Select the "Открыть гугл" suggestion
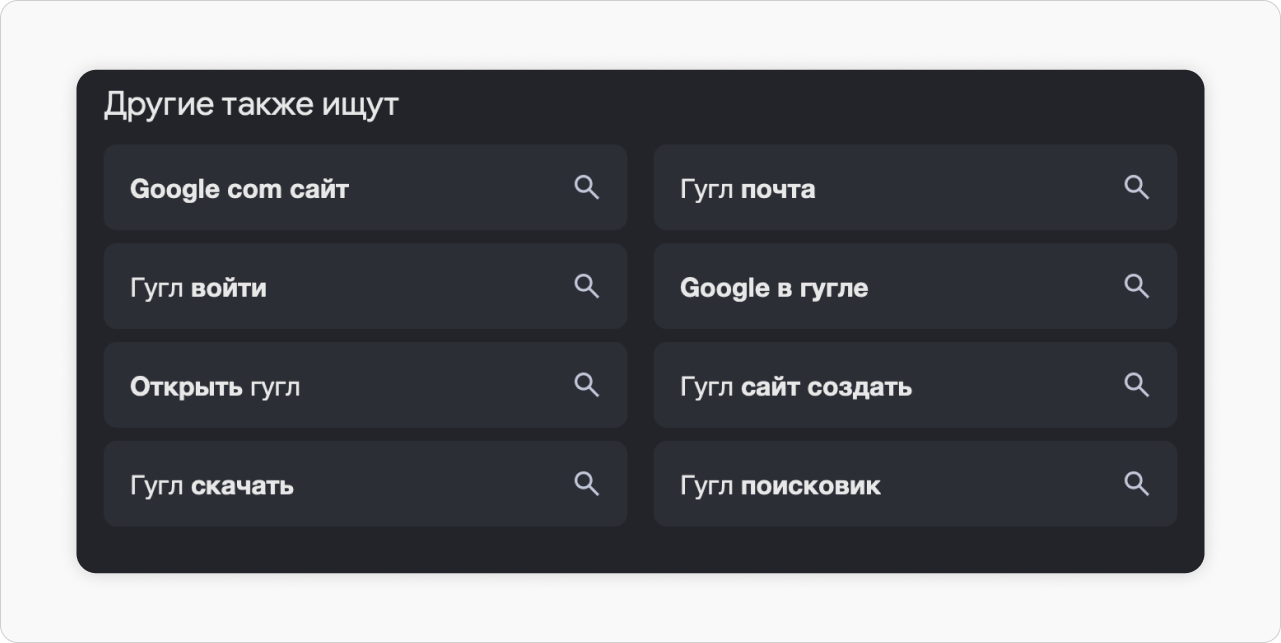The image size is (1281, 643). pos(365,385)
